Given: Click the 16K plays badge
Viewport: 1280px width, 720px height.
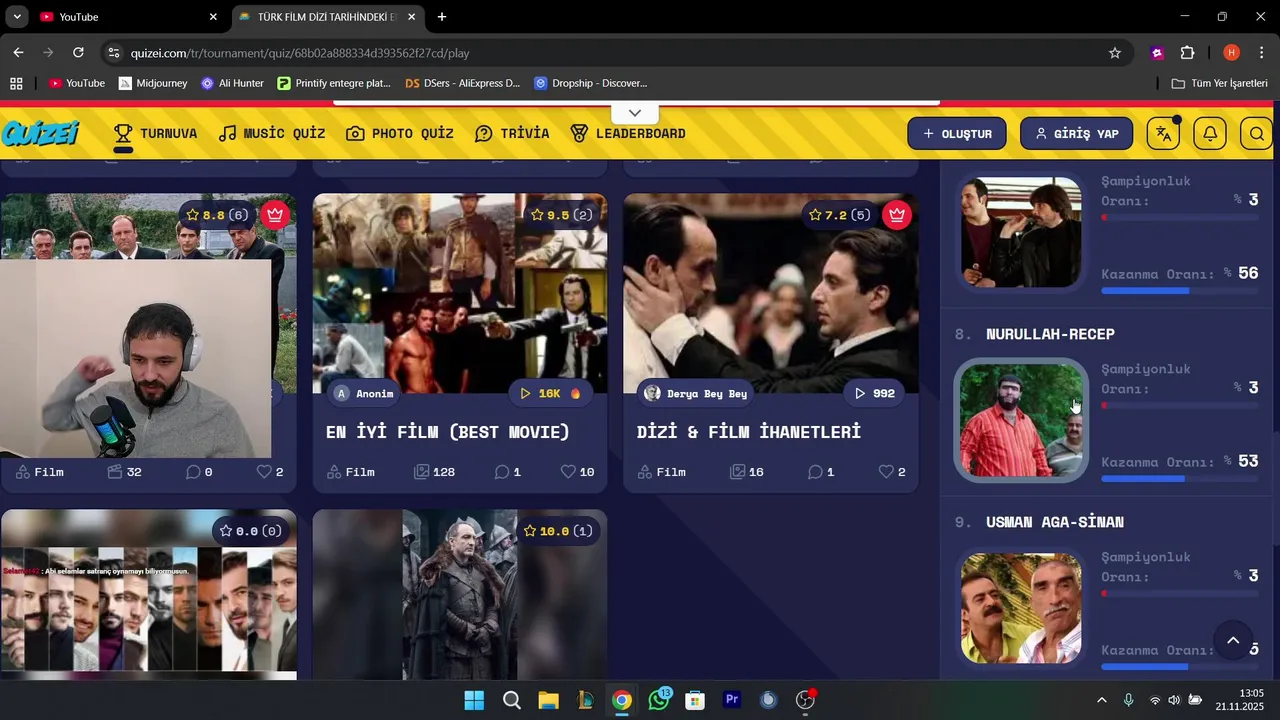Looking at the screenshot, I should [x=550, y=393].
